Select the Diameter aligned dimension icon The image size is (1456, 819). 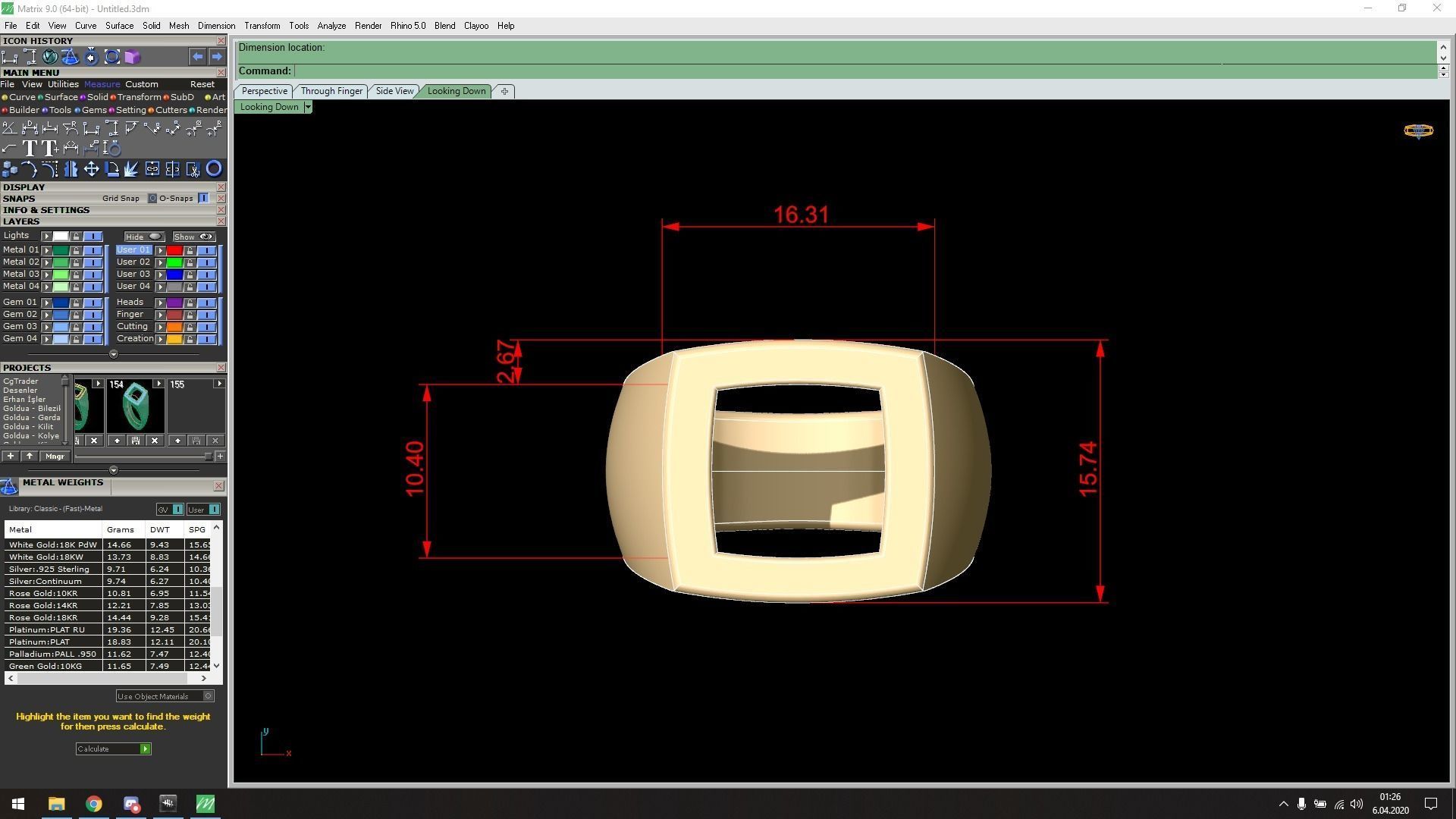[x=30, y=128]
